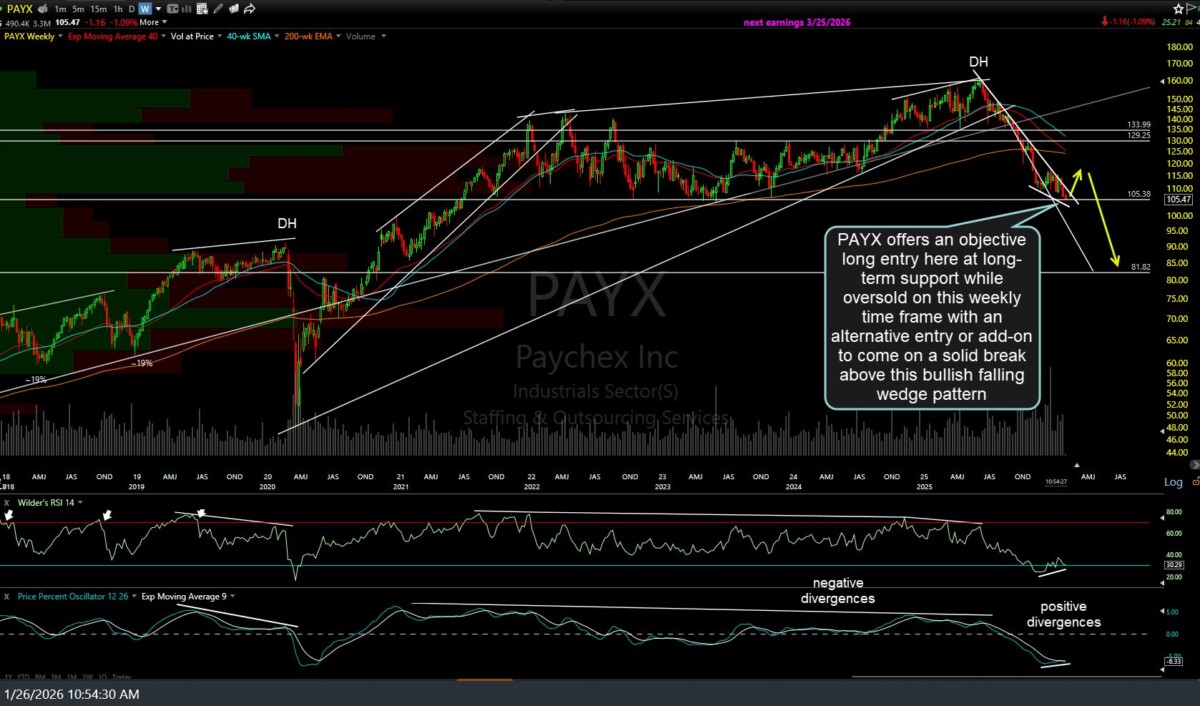Click the share arrow icon in toolbar

249,9
